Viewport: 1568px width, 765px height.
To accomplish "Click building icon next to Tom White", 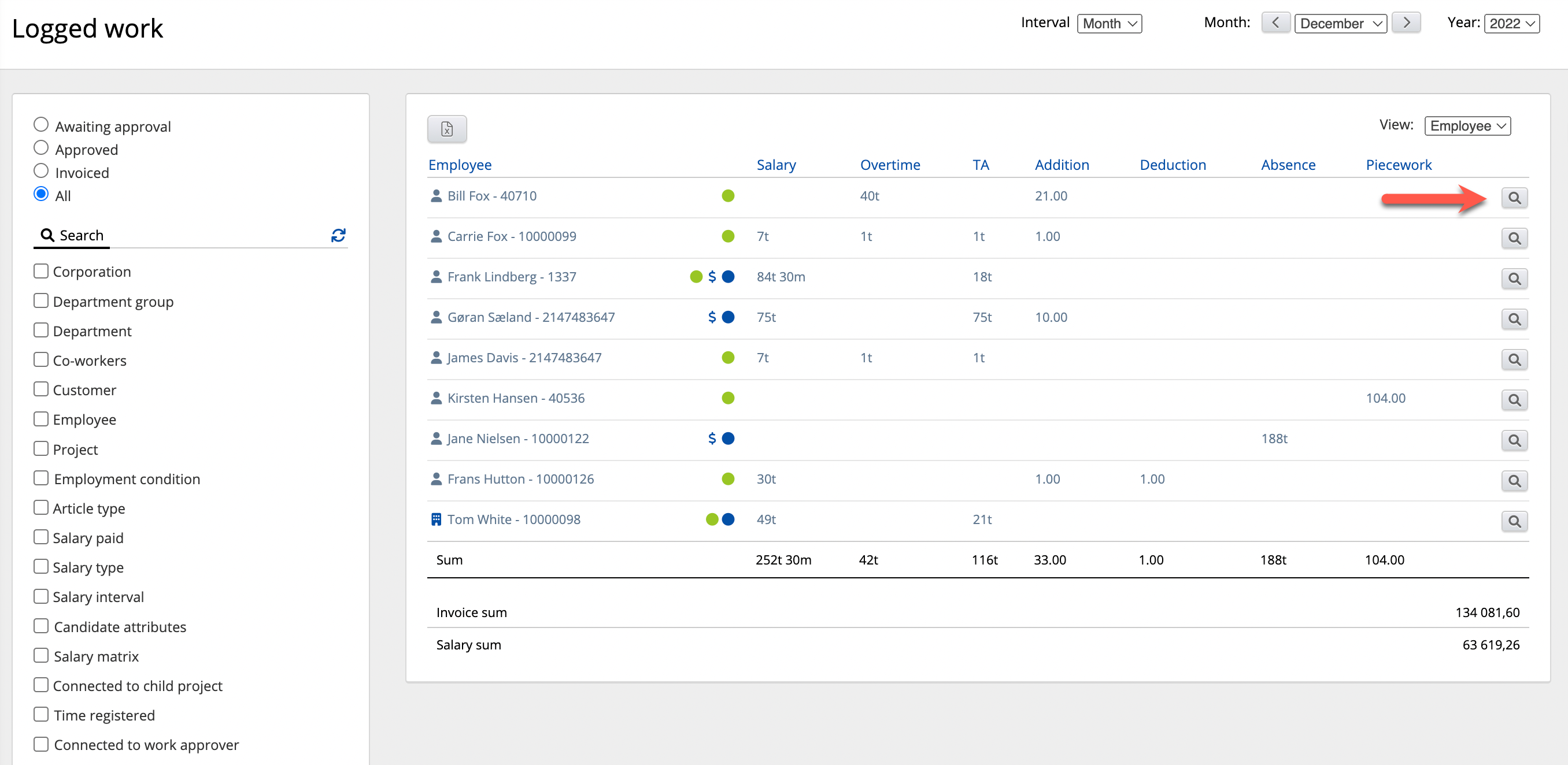I will click(436, 519).
